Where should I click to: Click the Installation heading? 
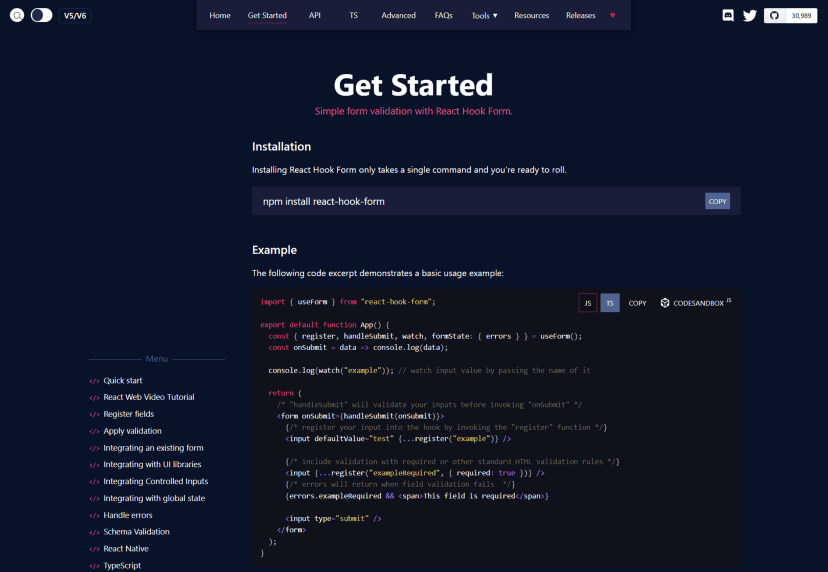[281, 147]
